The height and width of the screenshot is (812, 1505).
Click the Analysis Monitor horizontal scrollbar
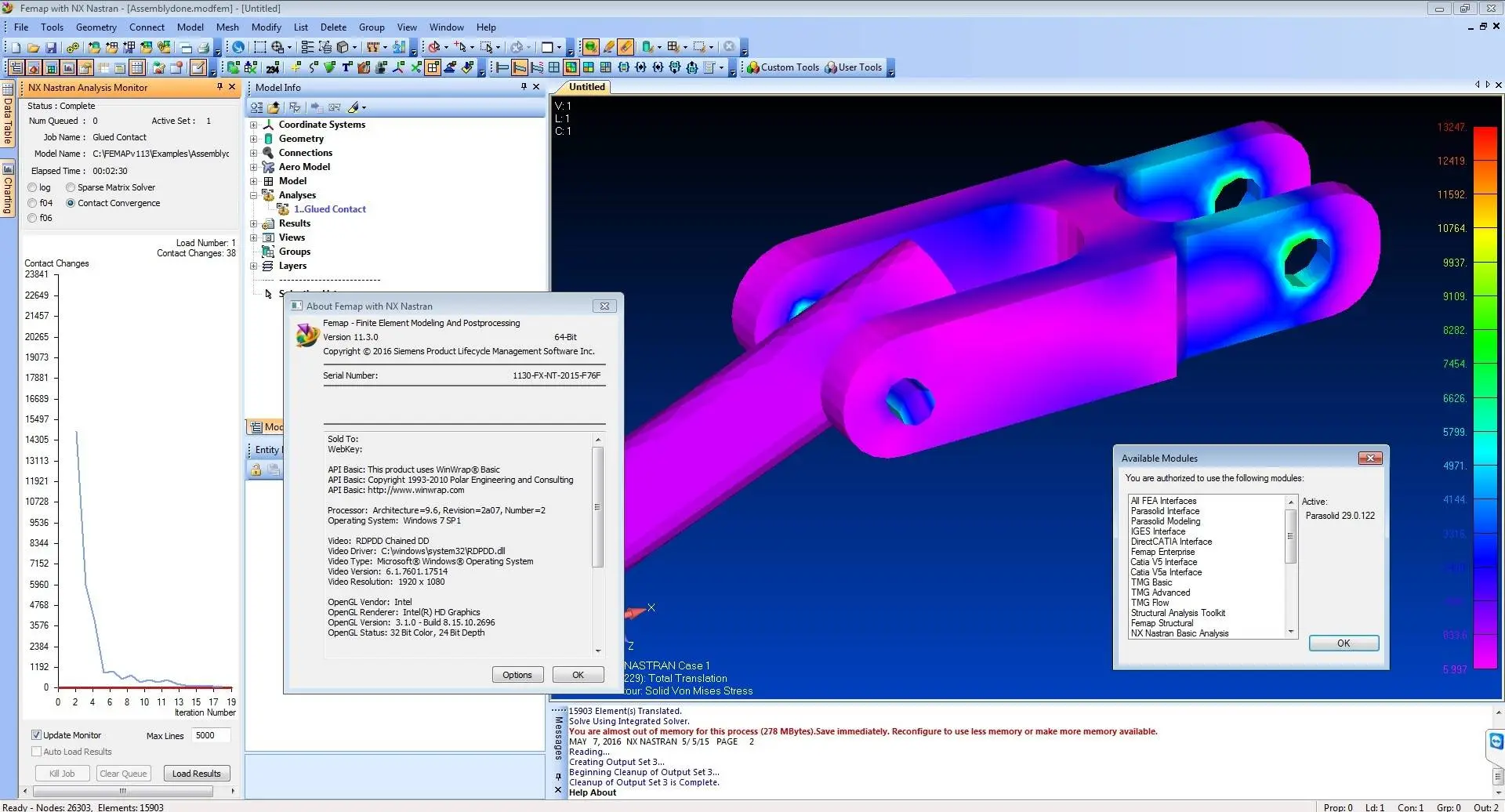pos(123,792)
